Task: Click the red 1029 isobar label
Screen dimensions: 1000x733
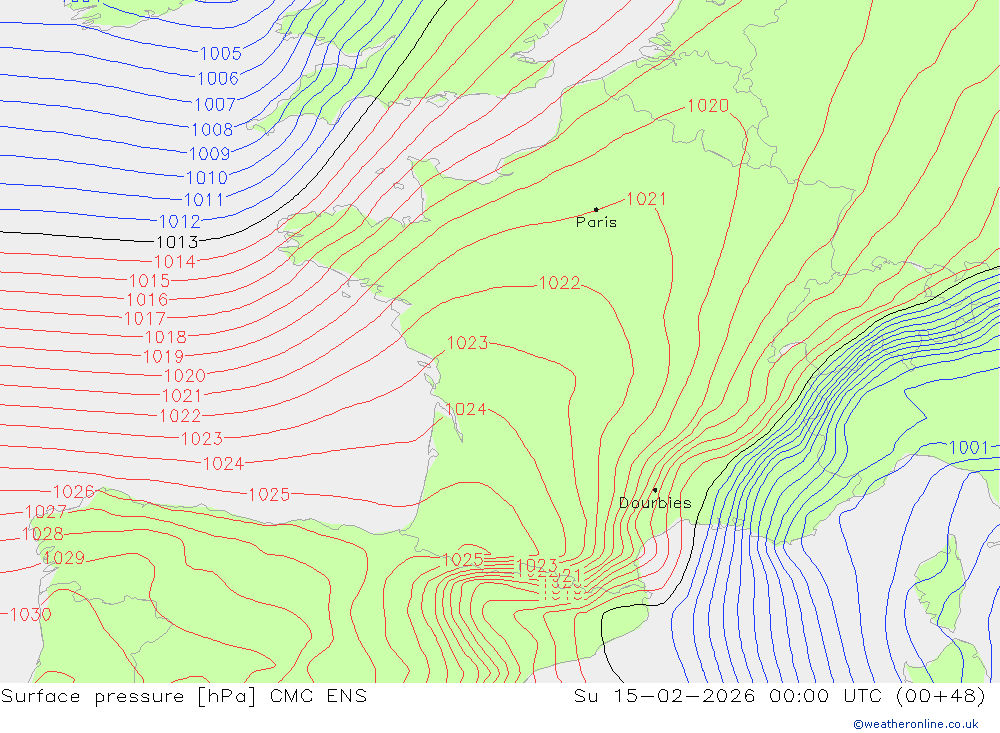Action: (64, 558)
